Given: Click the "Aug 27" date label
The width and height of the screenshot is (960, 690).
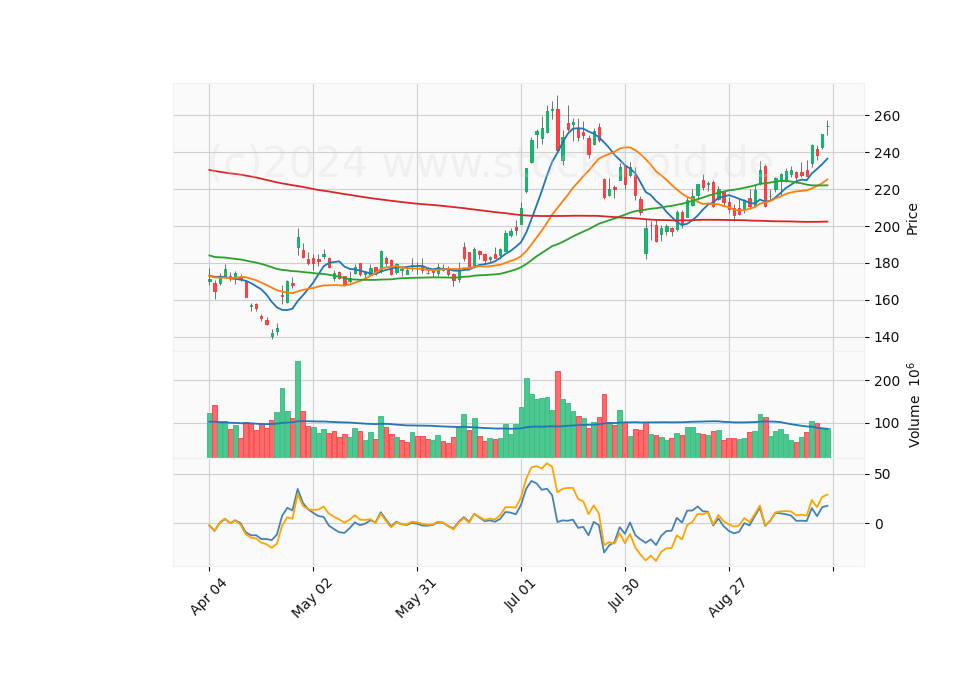Looking at the screenshot, I should 727,598.
